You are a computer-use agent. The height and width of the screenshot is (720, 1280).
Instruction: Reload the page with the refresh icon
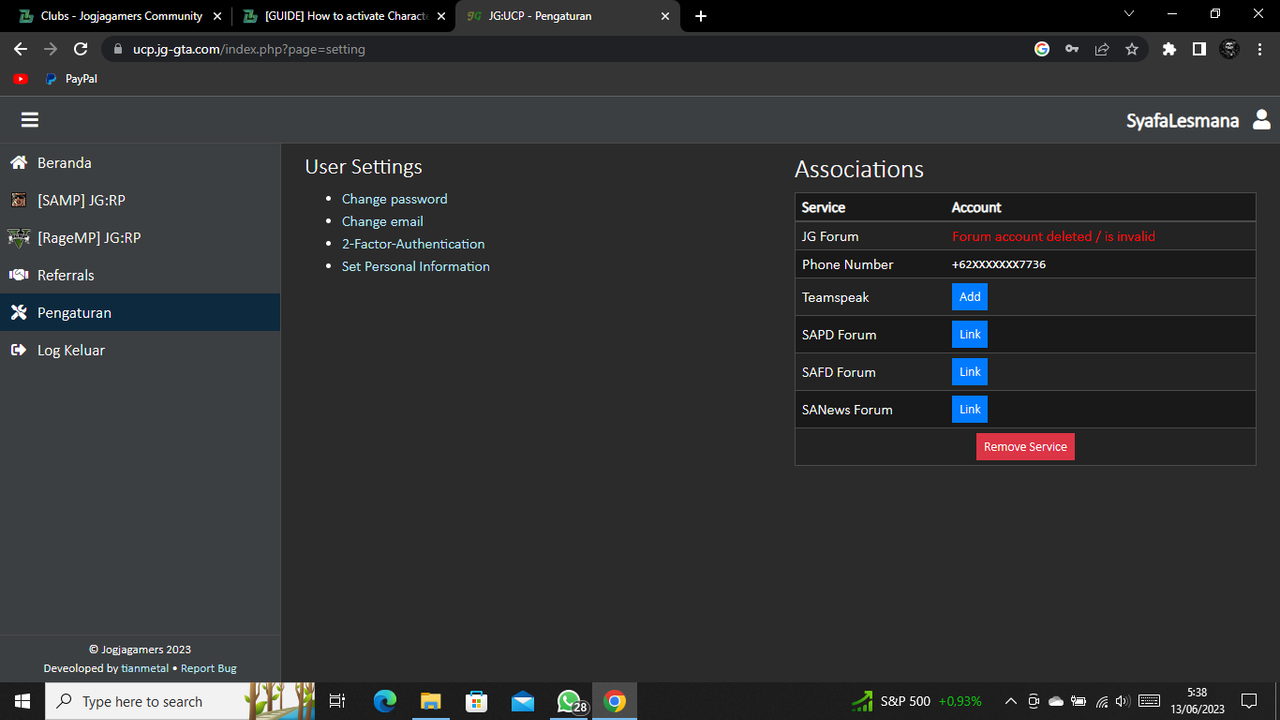point(81,49)
